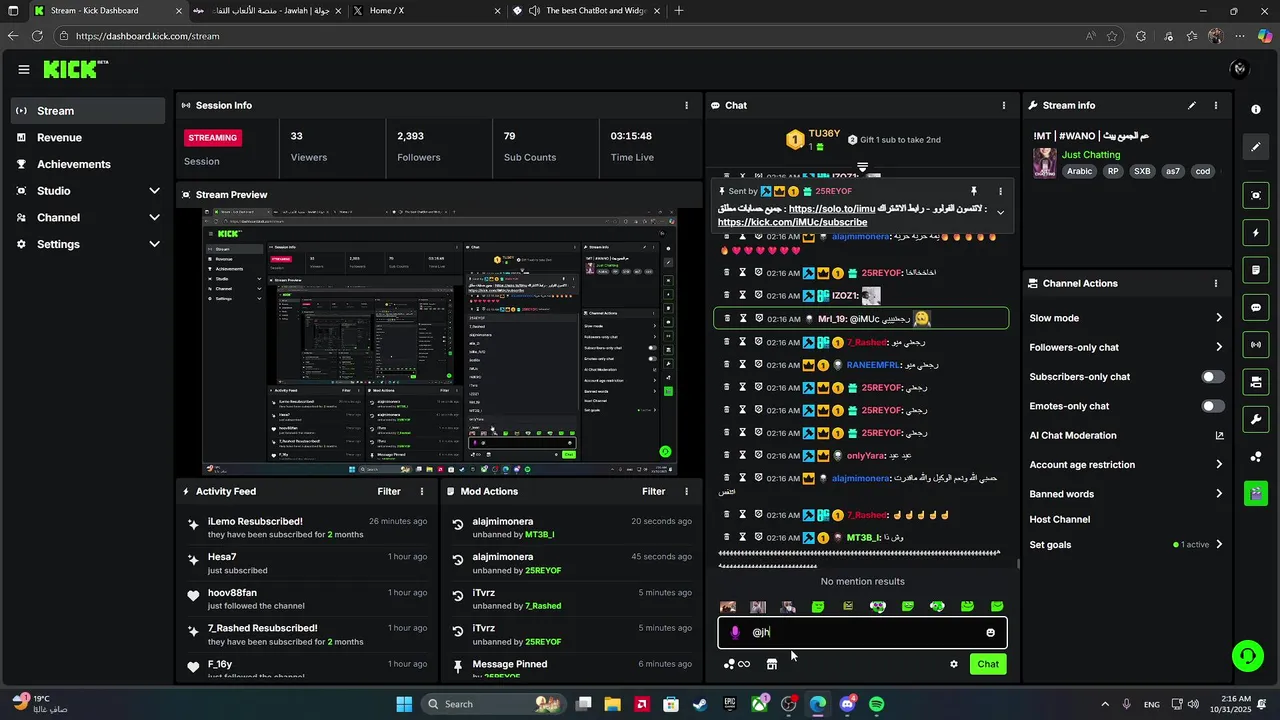Expand the Studio sidebar section
Screen dimensions: 1280x720
pyautogui.click(x=88, y=191)
